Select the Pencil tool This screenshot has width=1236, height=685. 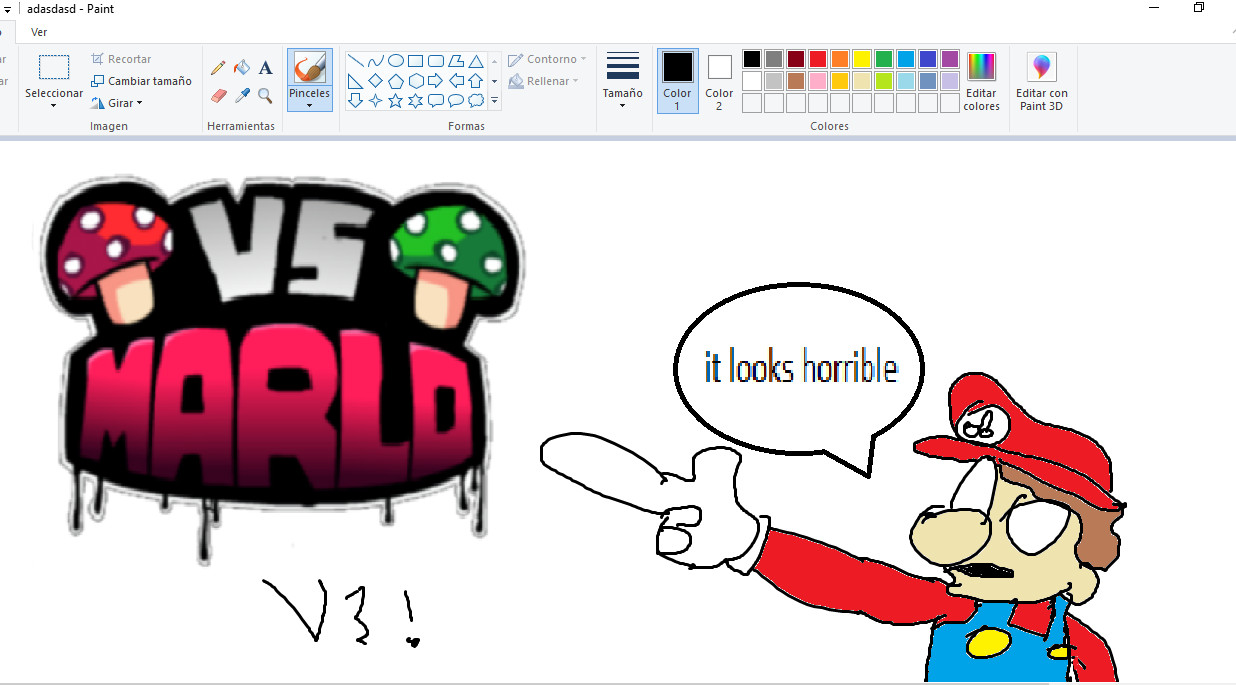pos(218,68)
